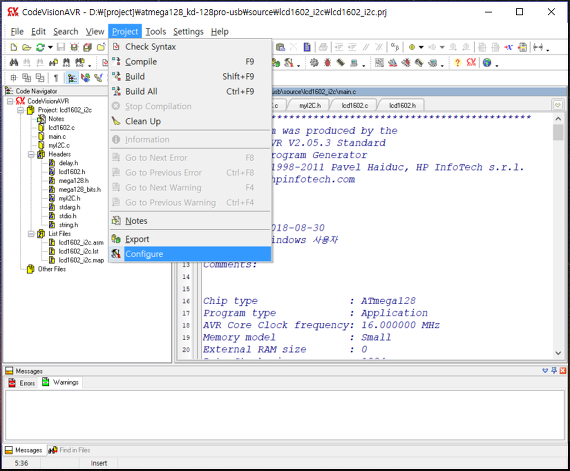Select Other Files tree node
Image resolution: width=570 pixels, height=471 pixels.
(52, 269)
